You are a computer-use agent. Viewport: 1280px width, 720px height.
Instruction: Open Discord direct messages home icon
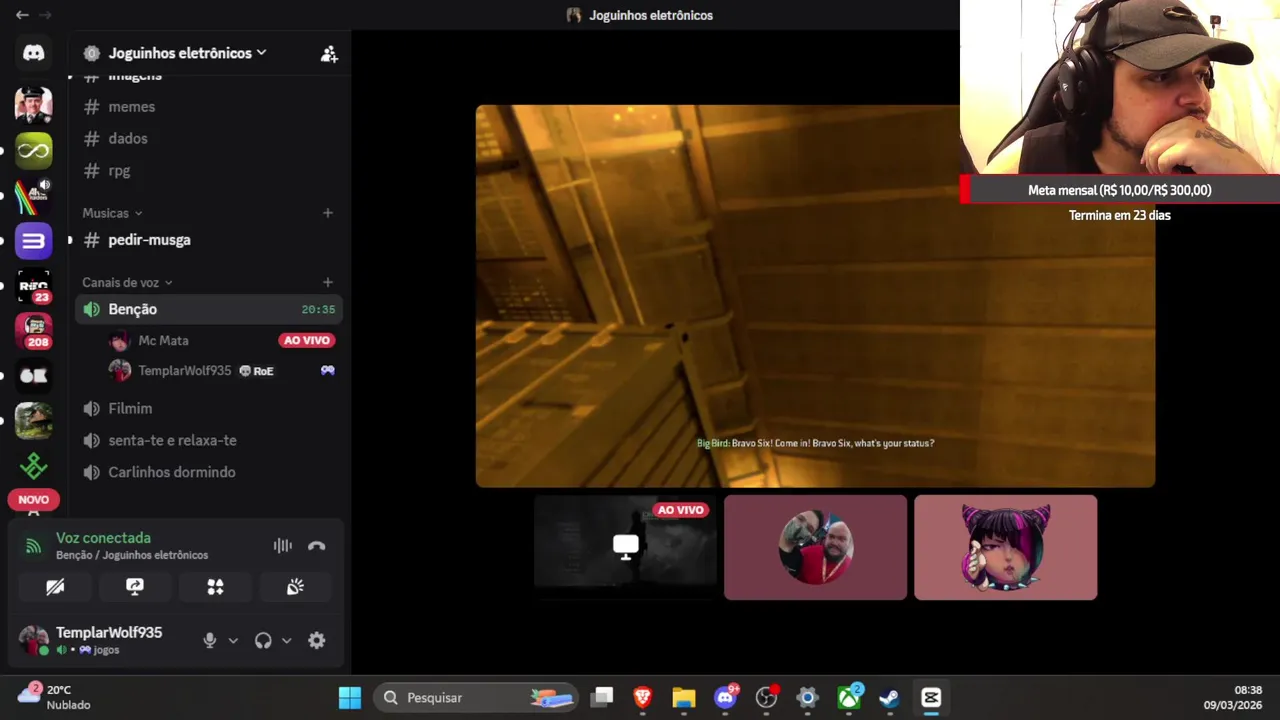33,53
